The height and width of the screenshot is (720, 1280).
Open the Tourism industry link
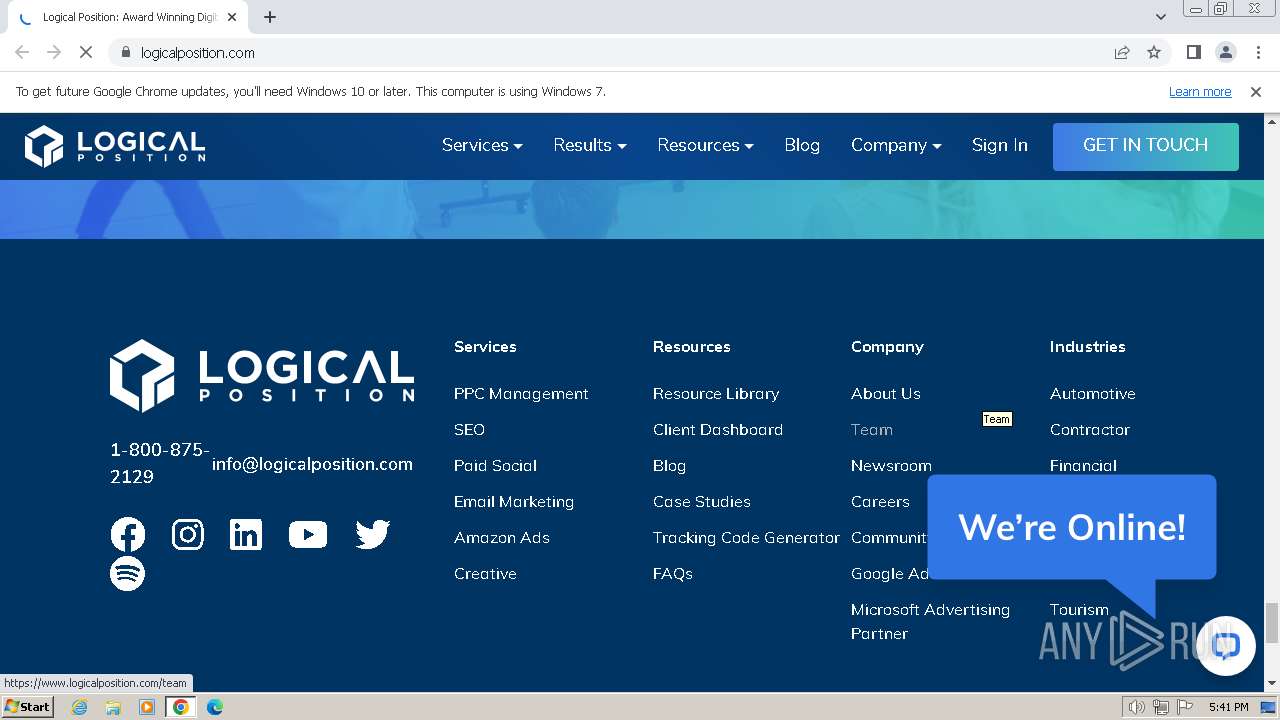(x=1079, y=610)
